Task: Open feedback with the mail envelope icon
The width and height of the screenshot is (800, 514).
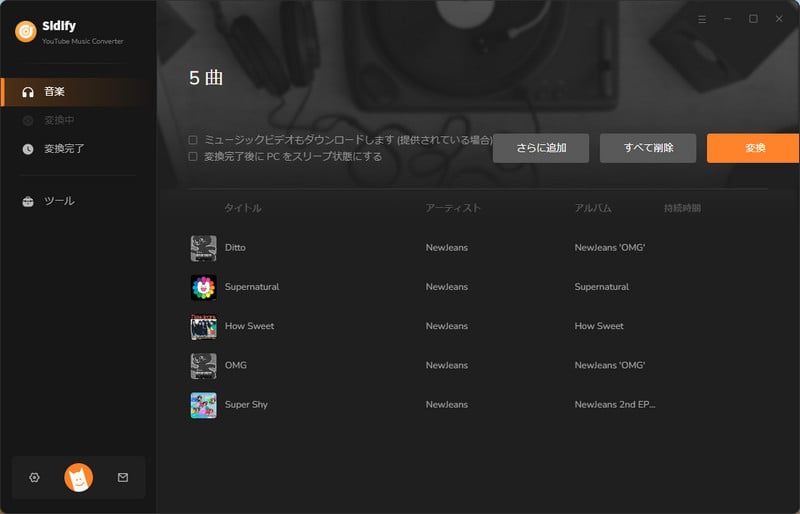Action: coord(123,477)
